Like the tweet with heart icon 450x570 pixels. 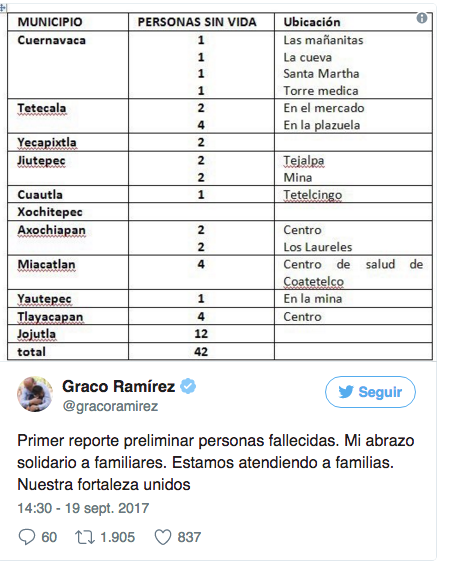(162, 537)
